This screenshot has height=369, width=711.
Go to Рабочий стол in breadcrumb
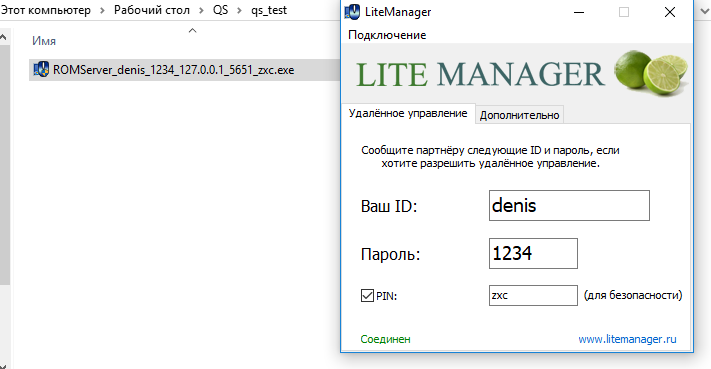coord(151,10)
